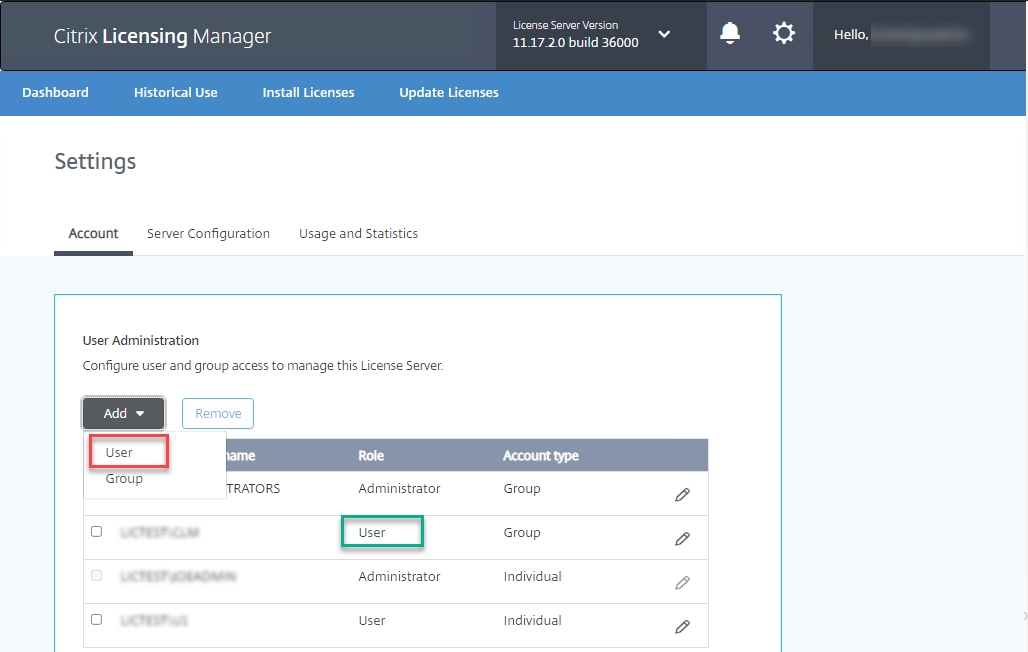Click the Hello user account area
The height and width of the screenshot is (652, 1028).
(x=901, y=35)
